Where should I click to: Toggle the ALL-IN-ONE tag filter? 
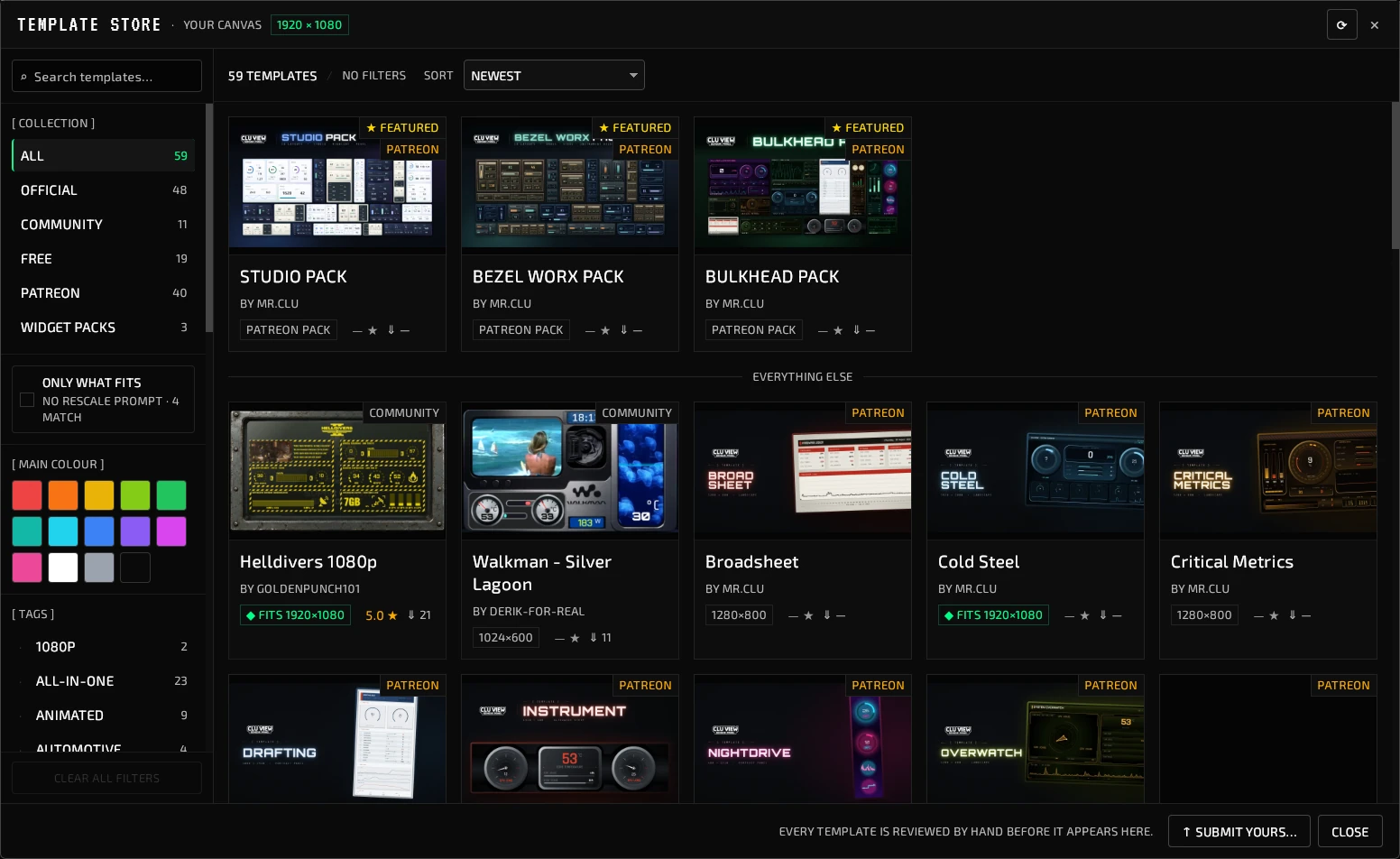tap(103, 681)
